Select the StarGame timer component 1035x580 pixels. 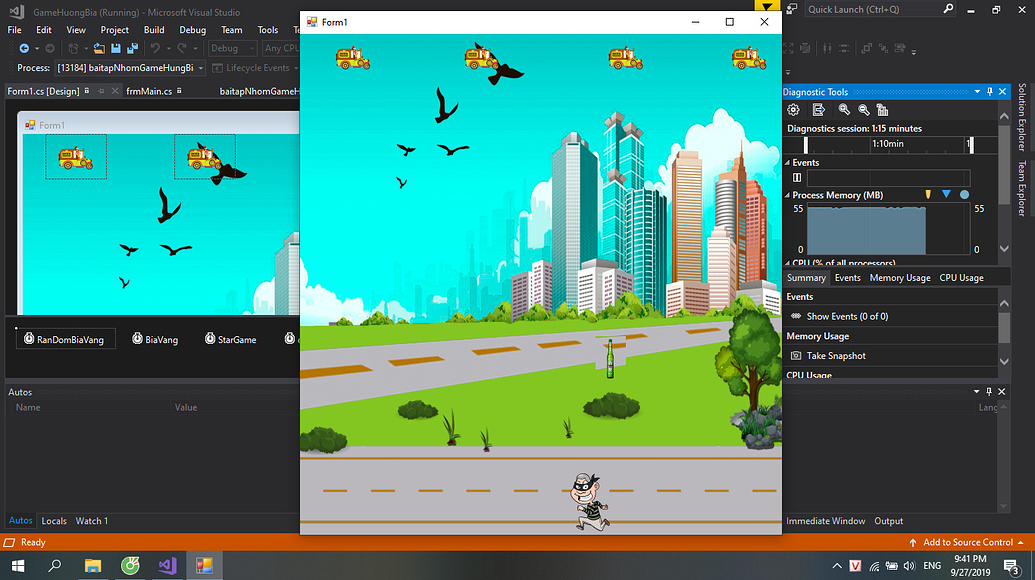(x=230, y=340)
